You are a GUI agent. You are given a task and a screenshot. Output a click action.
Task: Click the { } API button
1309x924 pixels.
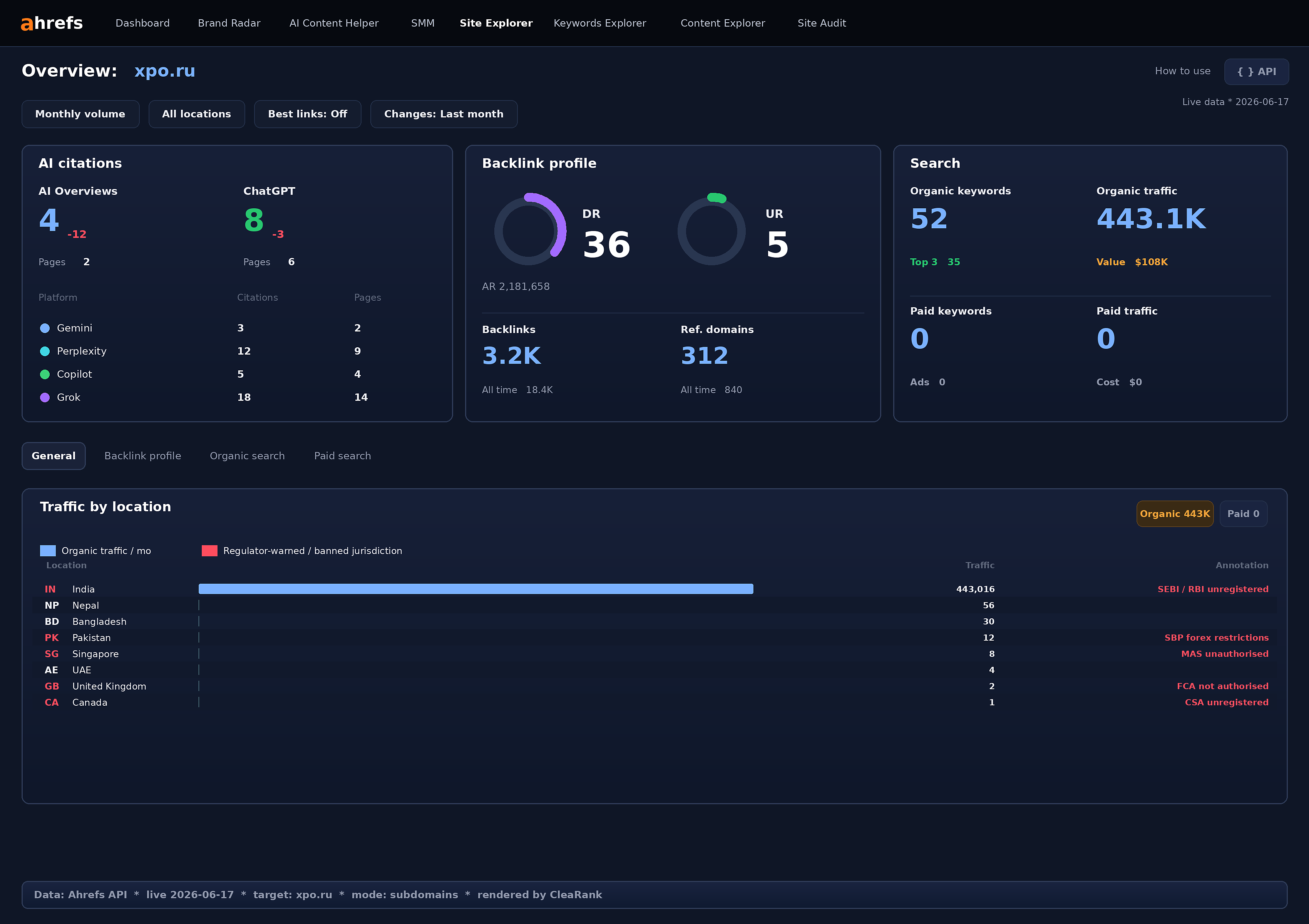(1257, 72)
